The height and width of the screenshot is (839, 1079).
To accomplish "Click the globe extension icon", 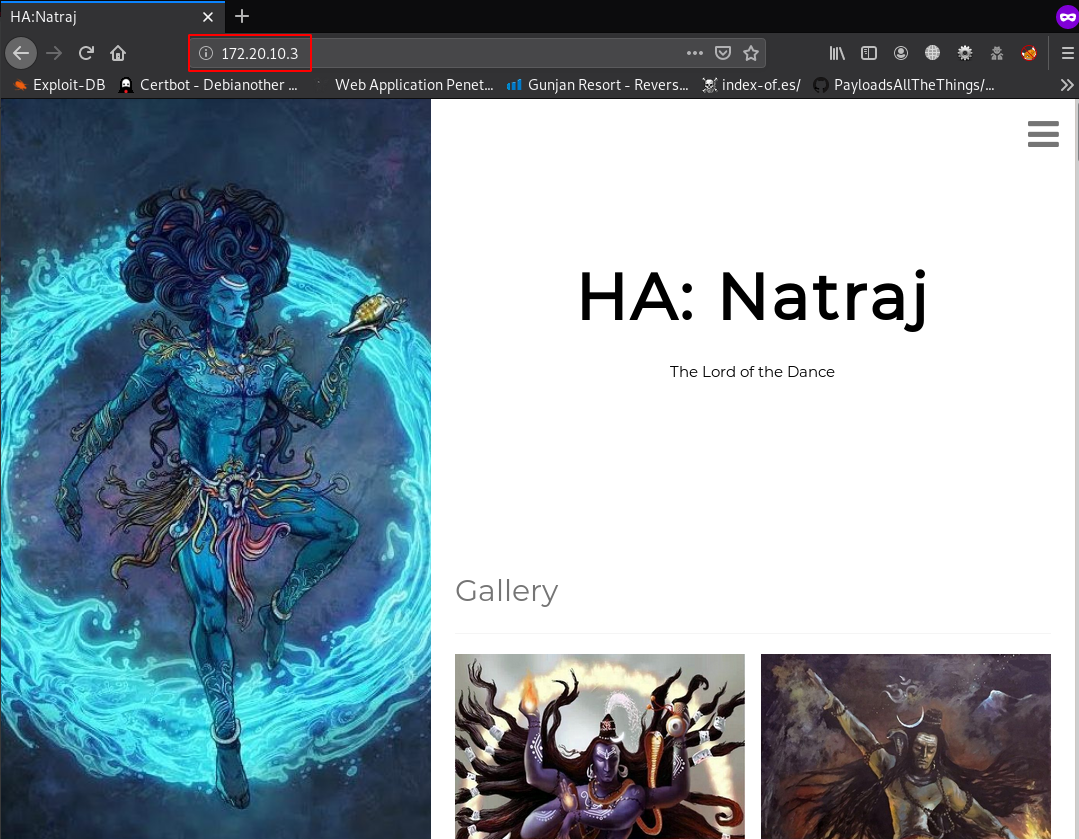I will pos(932,53).
